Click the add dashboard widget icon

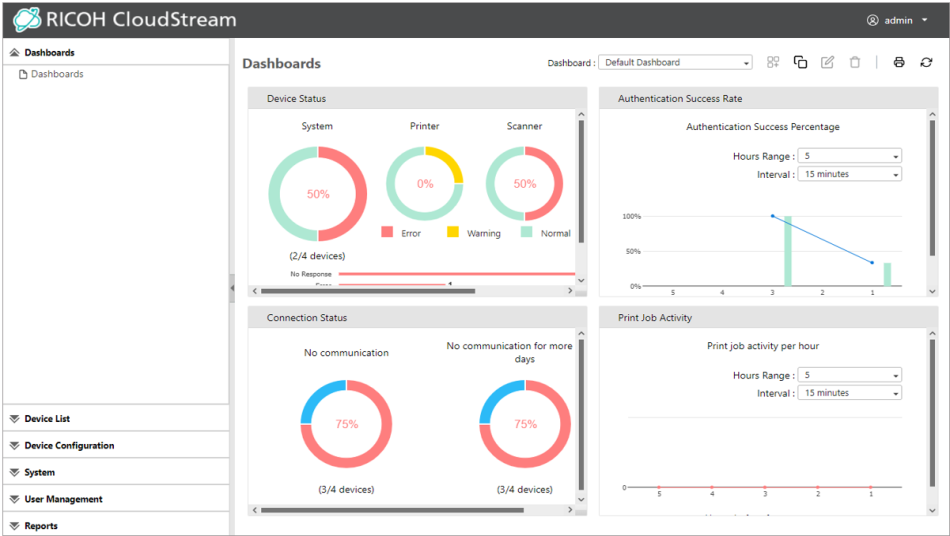[773, 62]
